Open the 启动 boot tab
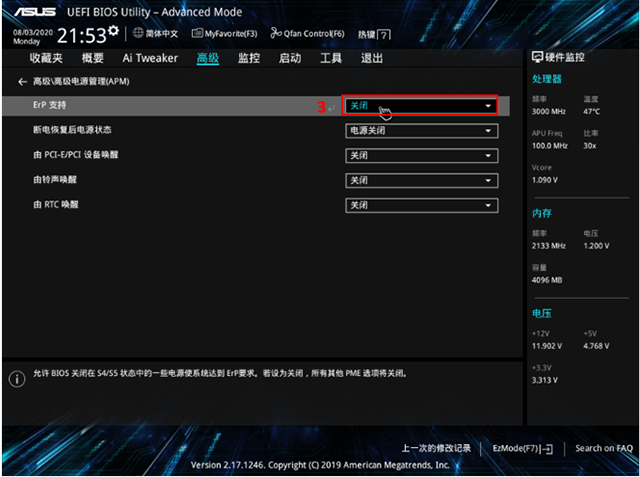Image resolution: width=640 pixels, height=477 pixels. 290,58
